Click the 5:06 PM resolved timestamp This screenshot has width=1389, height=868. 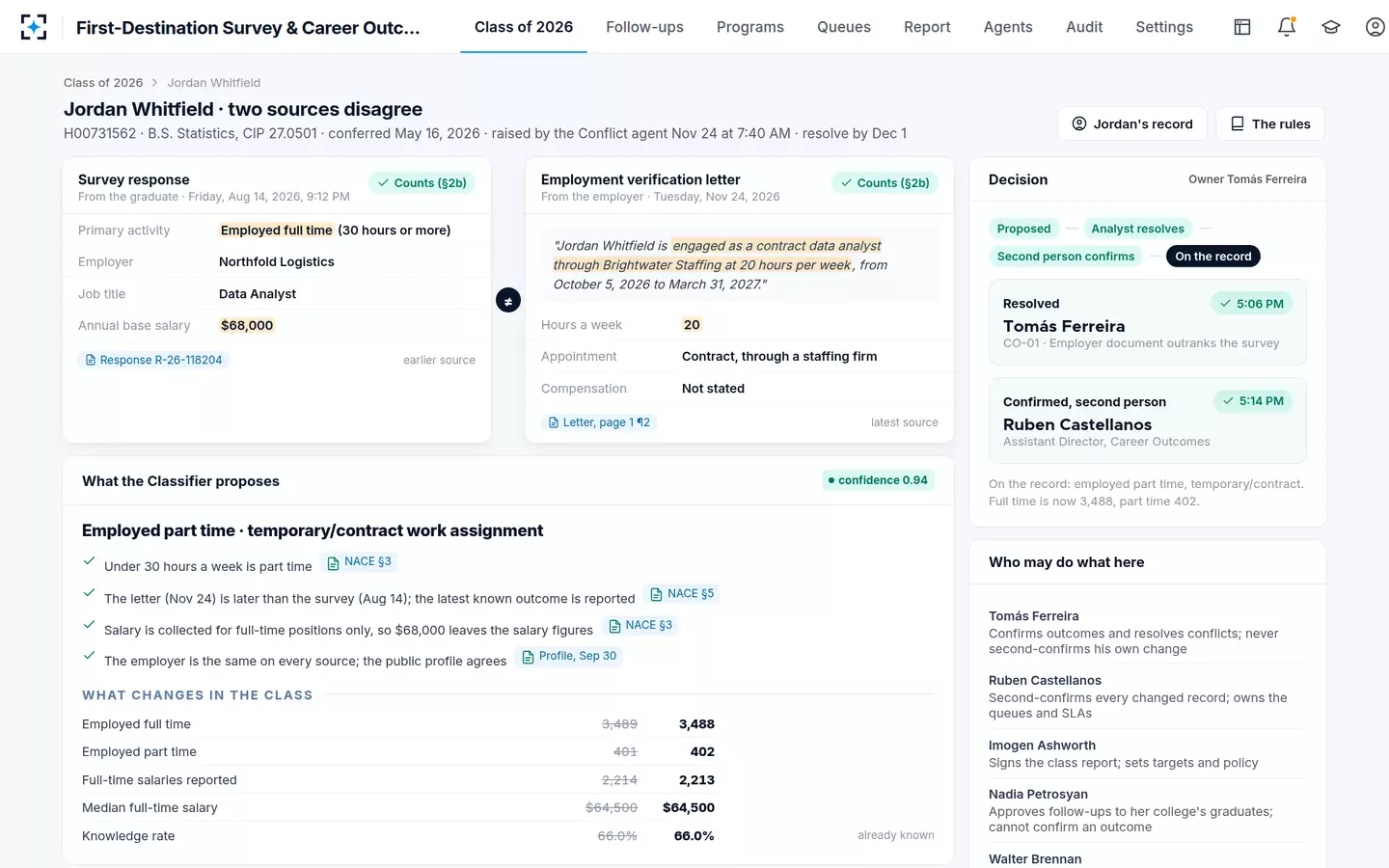(x=1252, y=304)
